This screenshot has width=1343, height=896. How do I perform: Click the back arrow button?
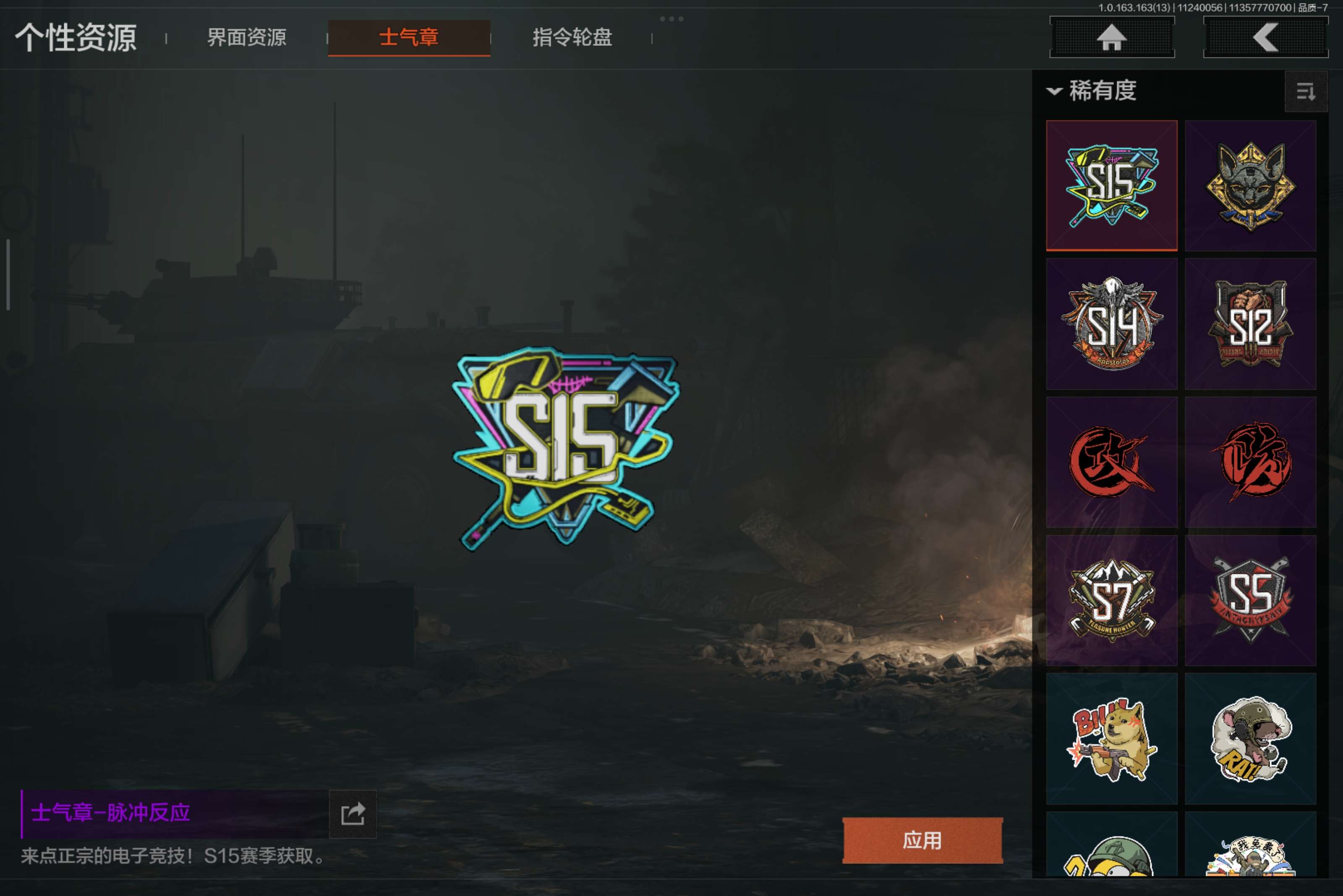click(x=1265, y=38)
